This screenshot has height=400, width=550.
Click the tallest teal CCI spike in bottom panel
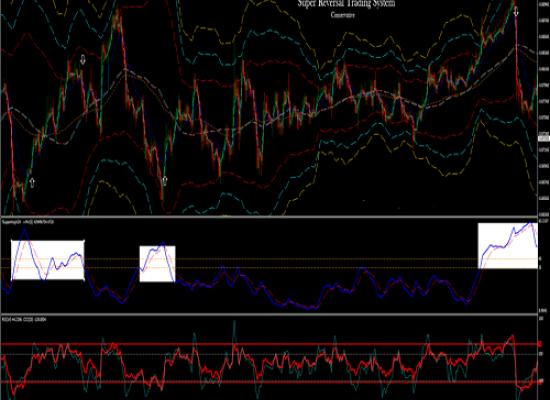point(234,322)
